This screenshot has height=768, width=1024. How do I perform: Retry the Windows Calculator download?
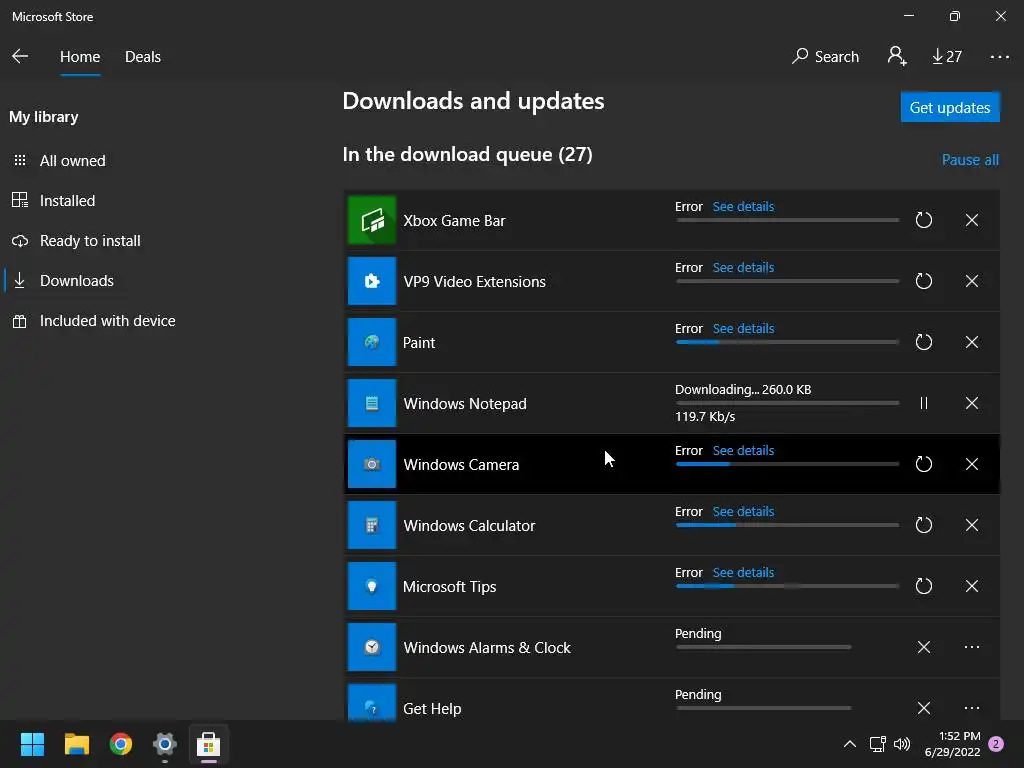point(923,525)
